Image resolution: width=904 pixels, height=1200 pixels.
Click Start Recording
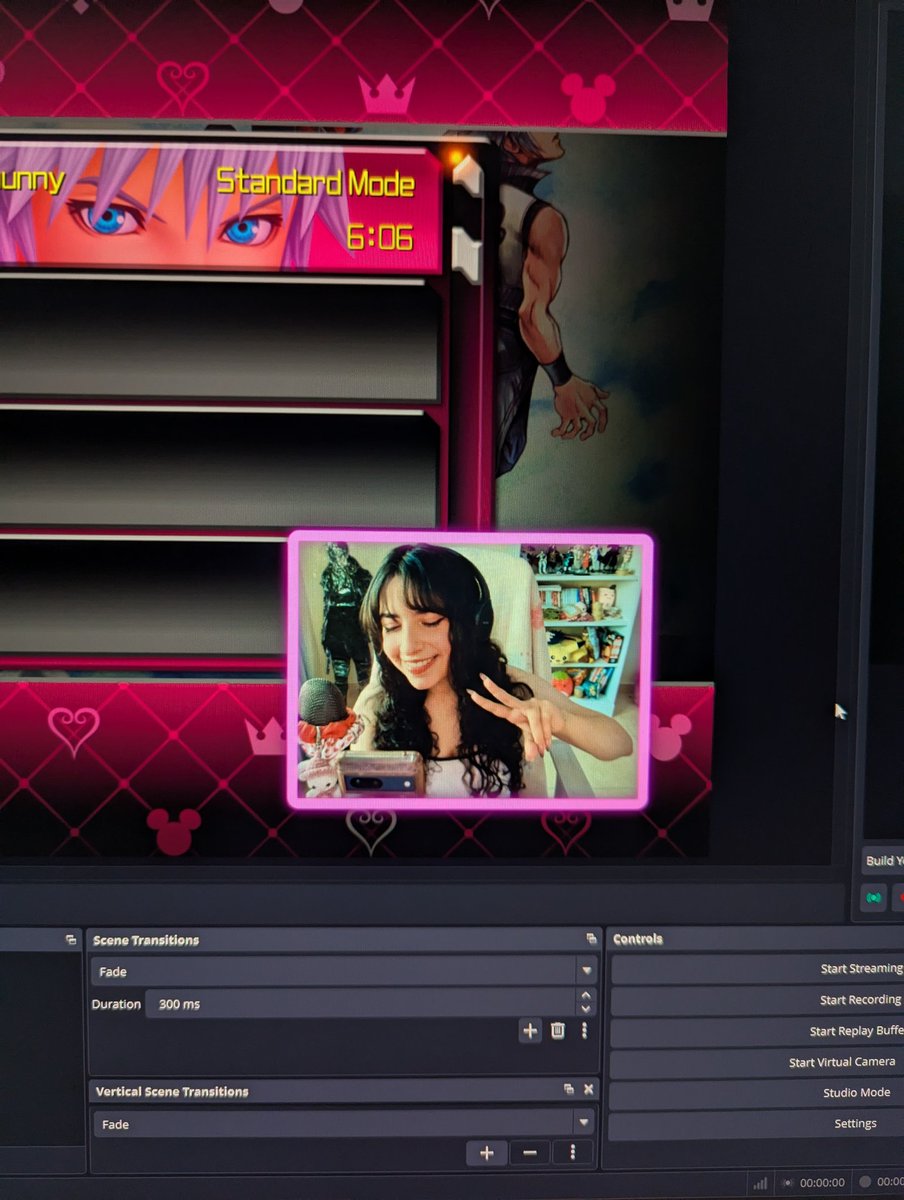tap(861, 1000)
